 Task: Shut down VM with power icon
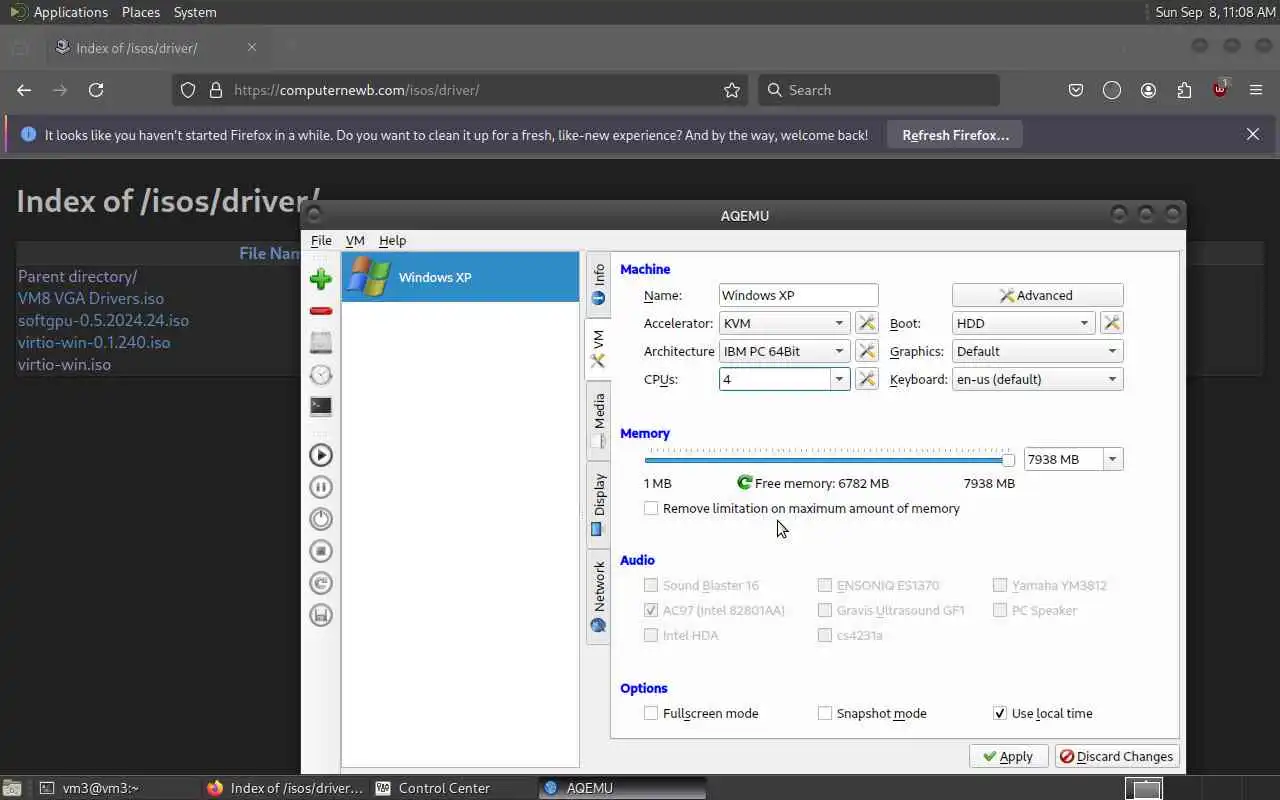tap(321, 519)
